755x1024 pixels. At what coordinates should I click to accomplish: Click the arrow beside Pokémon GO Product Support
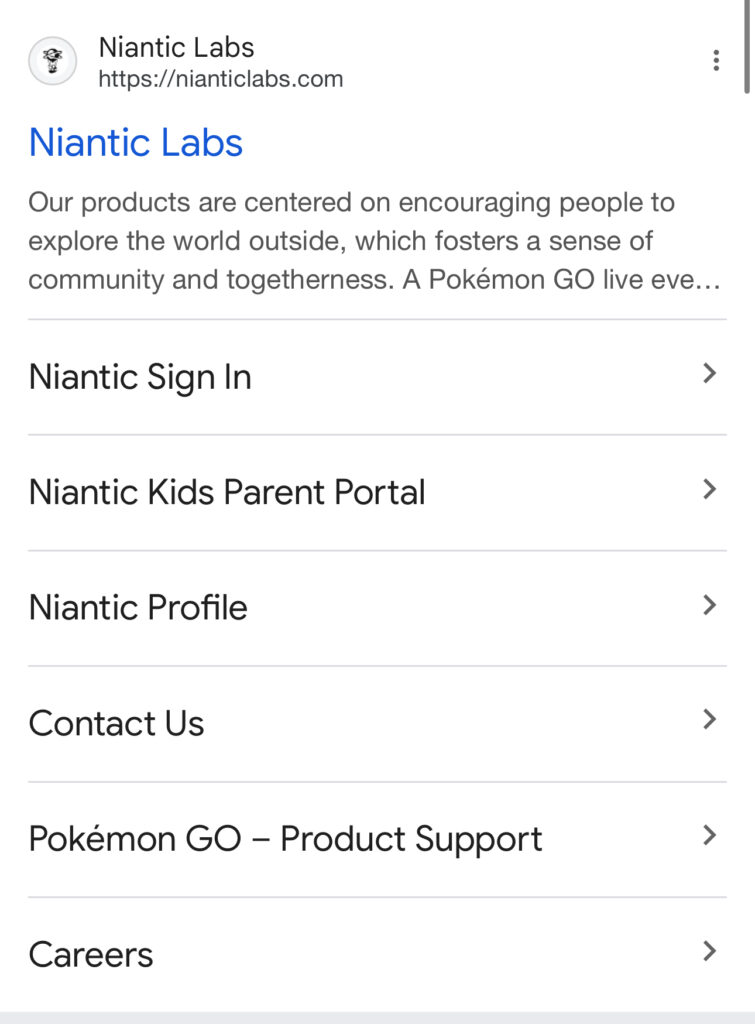point(709,835)
